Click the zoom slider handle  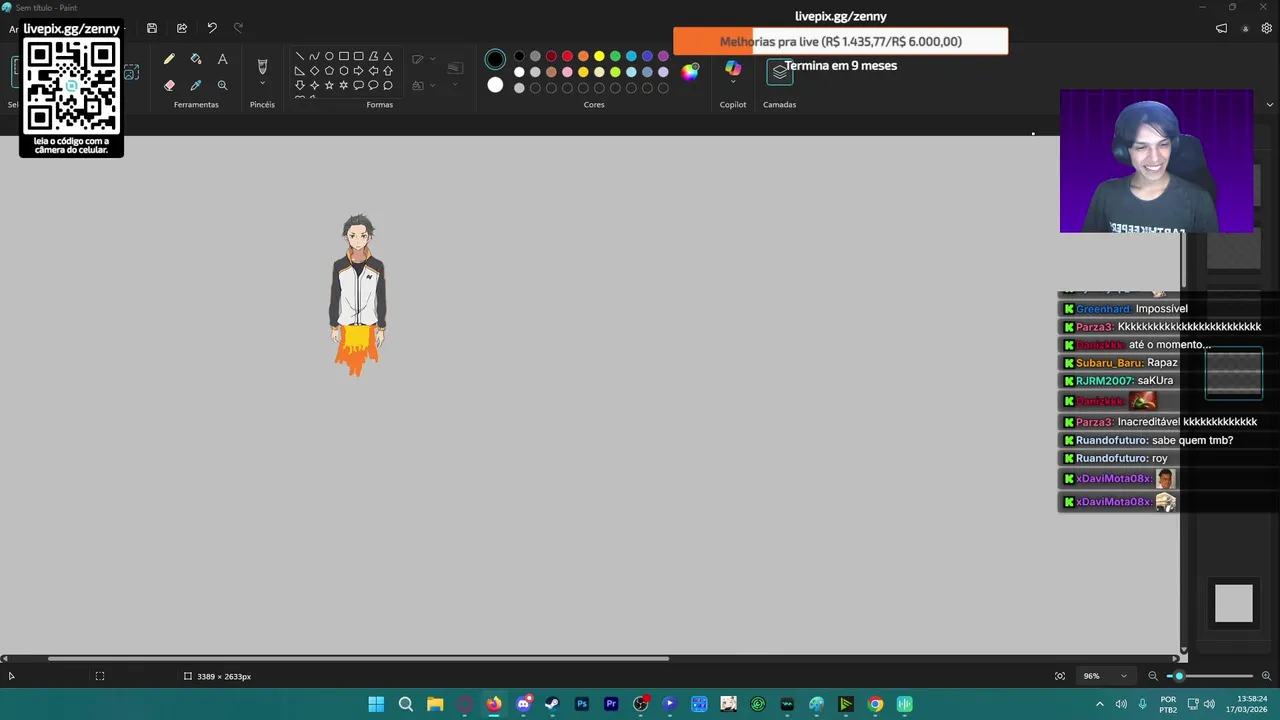[x=1179, y=676]
